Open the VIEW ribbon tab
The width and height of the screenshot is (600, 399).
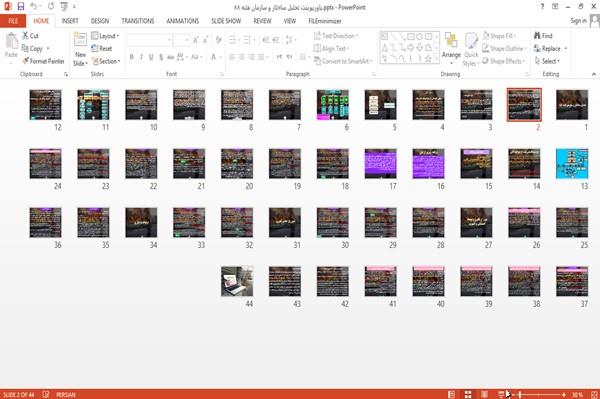pyautogui.click(x=290, y=21)
